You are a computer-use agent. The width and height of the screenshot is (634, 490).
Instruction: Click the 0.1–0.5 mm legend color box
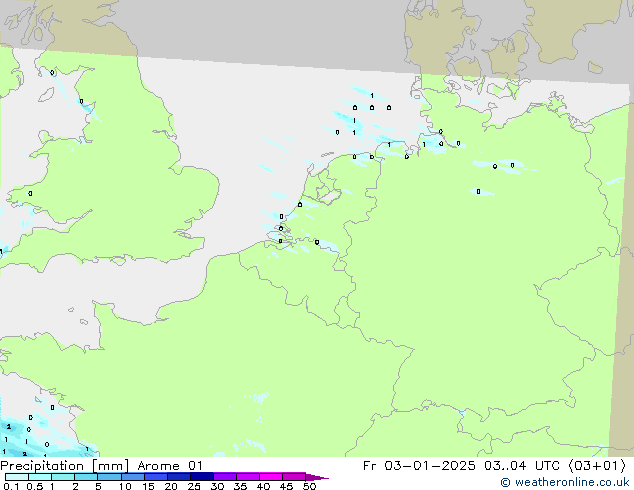pos(17,477)
